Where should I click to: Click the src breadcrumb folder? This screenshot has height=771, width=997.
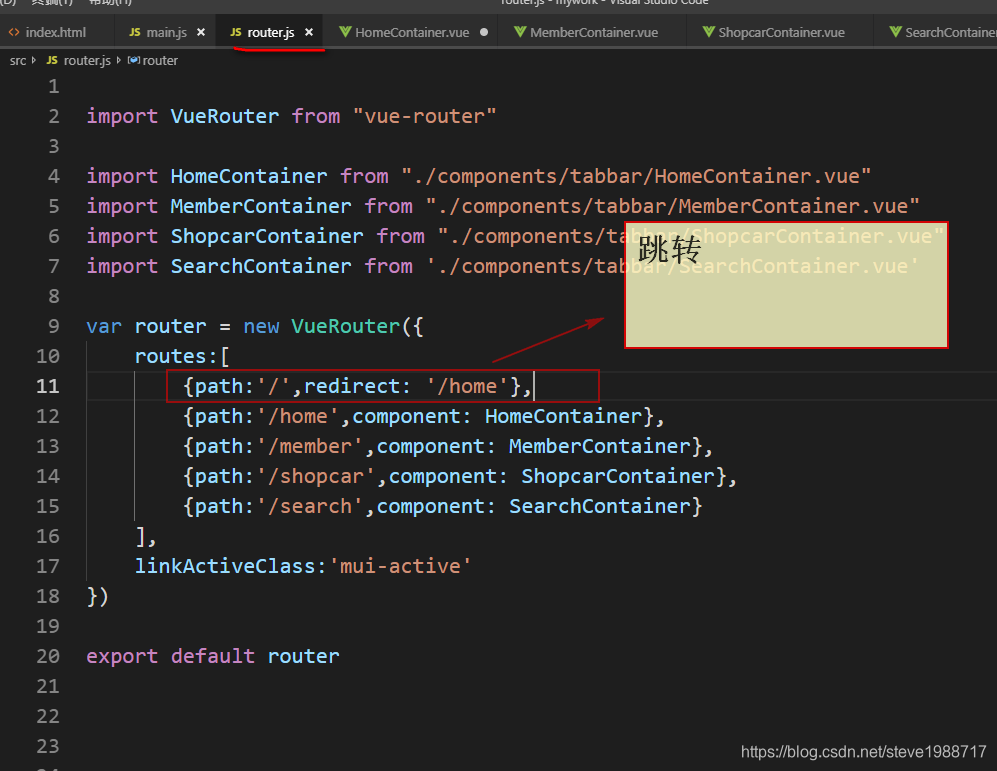click(18, 60)
